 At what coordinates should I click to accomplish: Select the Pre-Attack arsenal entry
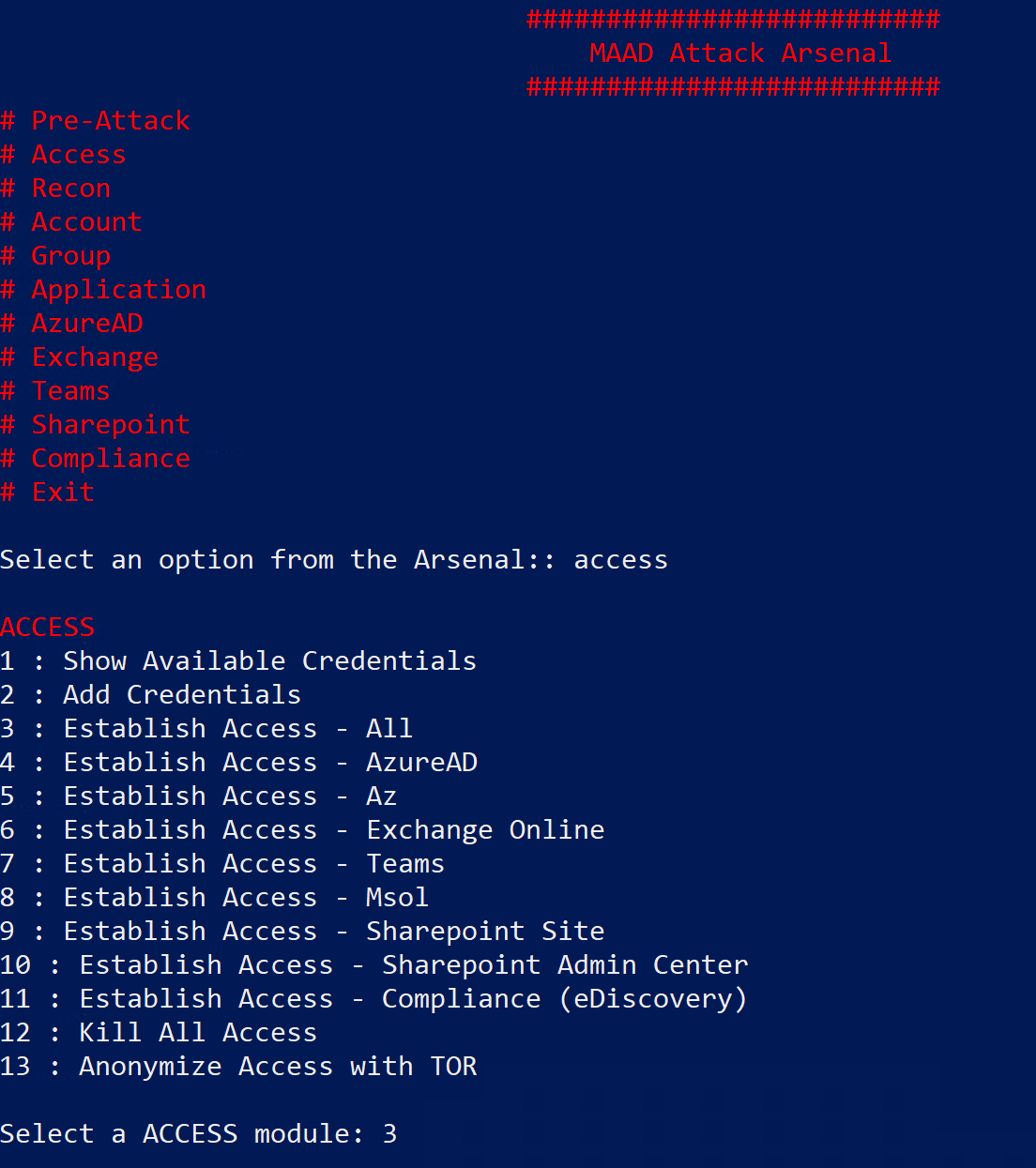[x=110, y=121]
